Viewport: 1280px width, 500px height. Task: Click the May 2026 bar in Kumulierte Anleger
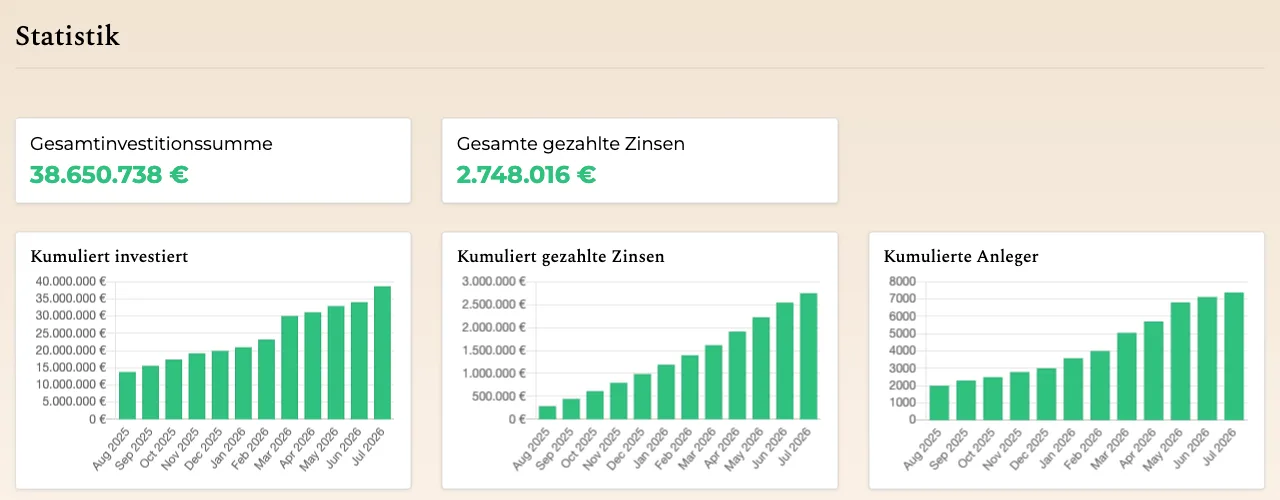click(1180, 361)
